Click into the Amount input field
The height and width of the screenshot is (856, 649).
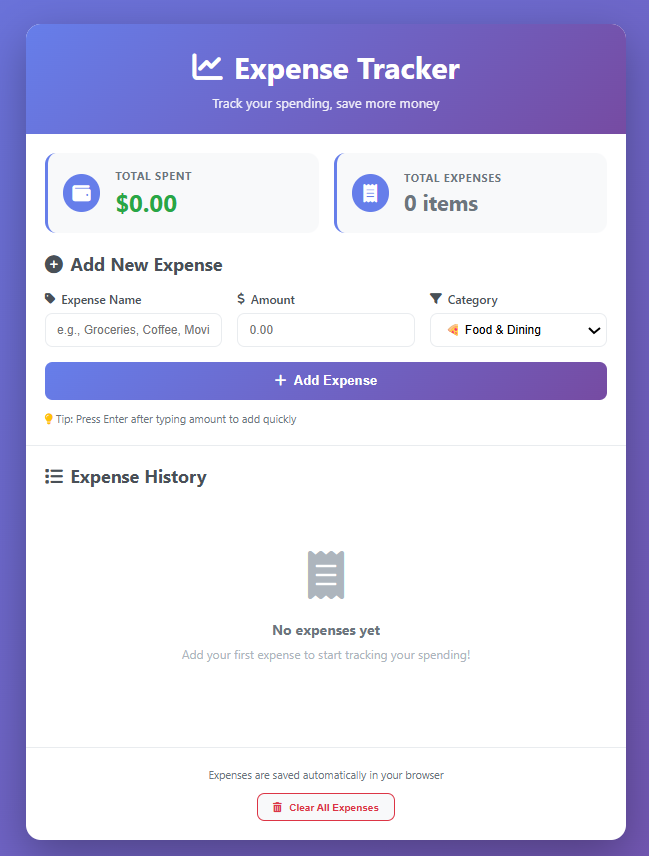pyautogui.click(x=325, y=330)
